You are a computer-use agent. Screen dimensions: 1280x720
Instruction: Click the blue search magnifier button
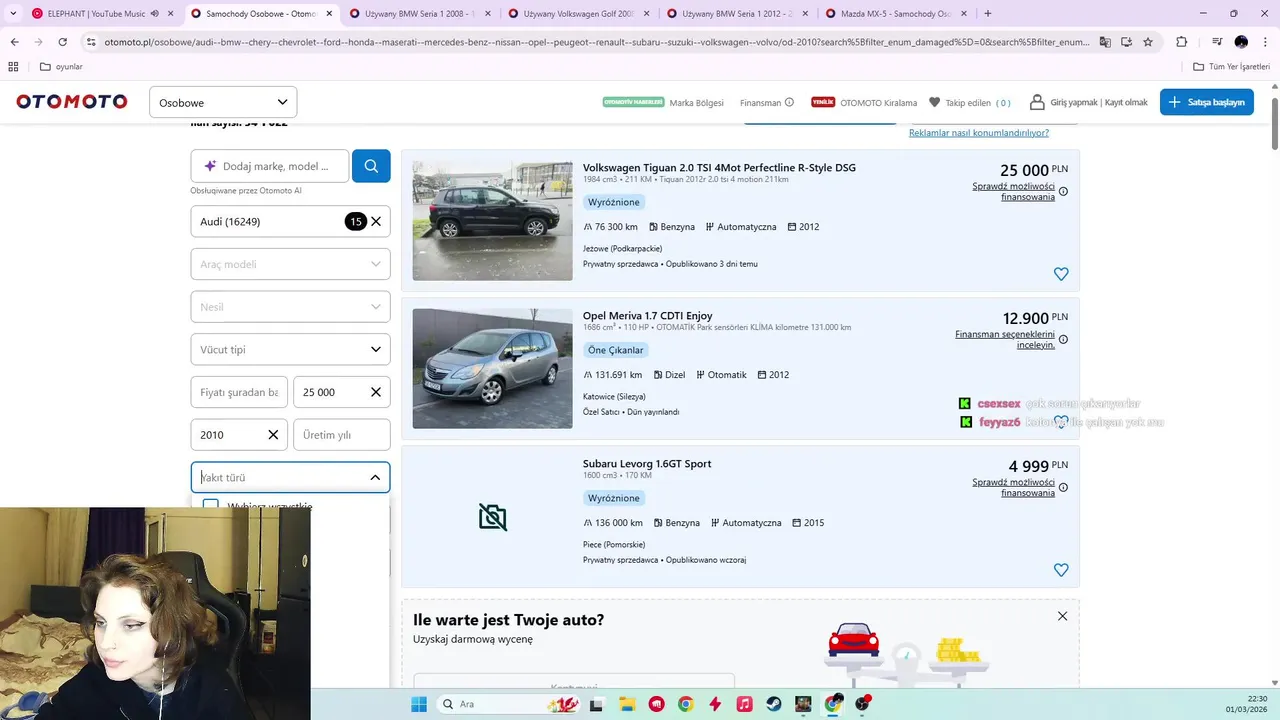(371, 166)
